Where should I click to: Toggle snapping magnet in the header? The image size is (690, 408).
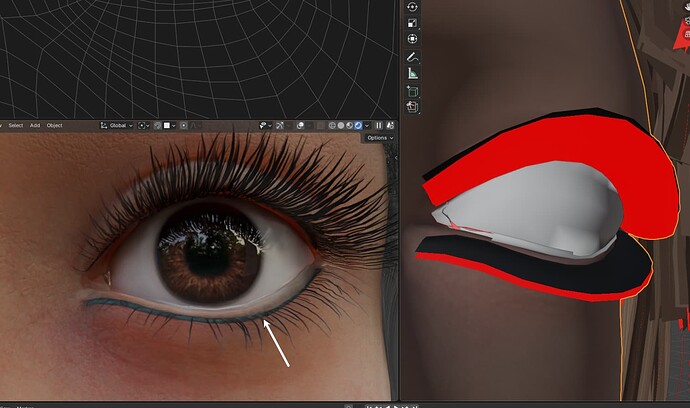tap(157, 125)
